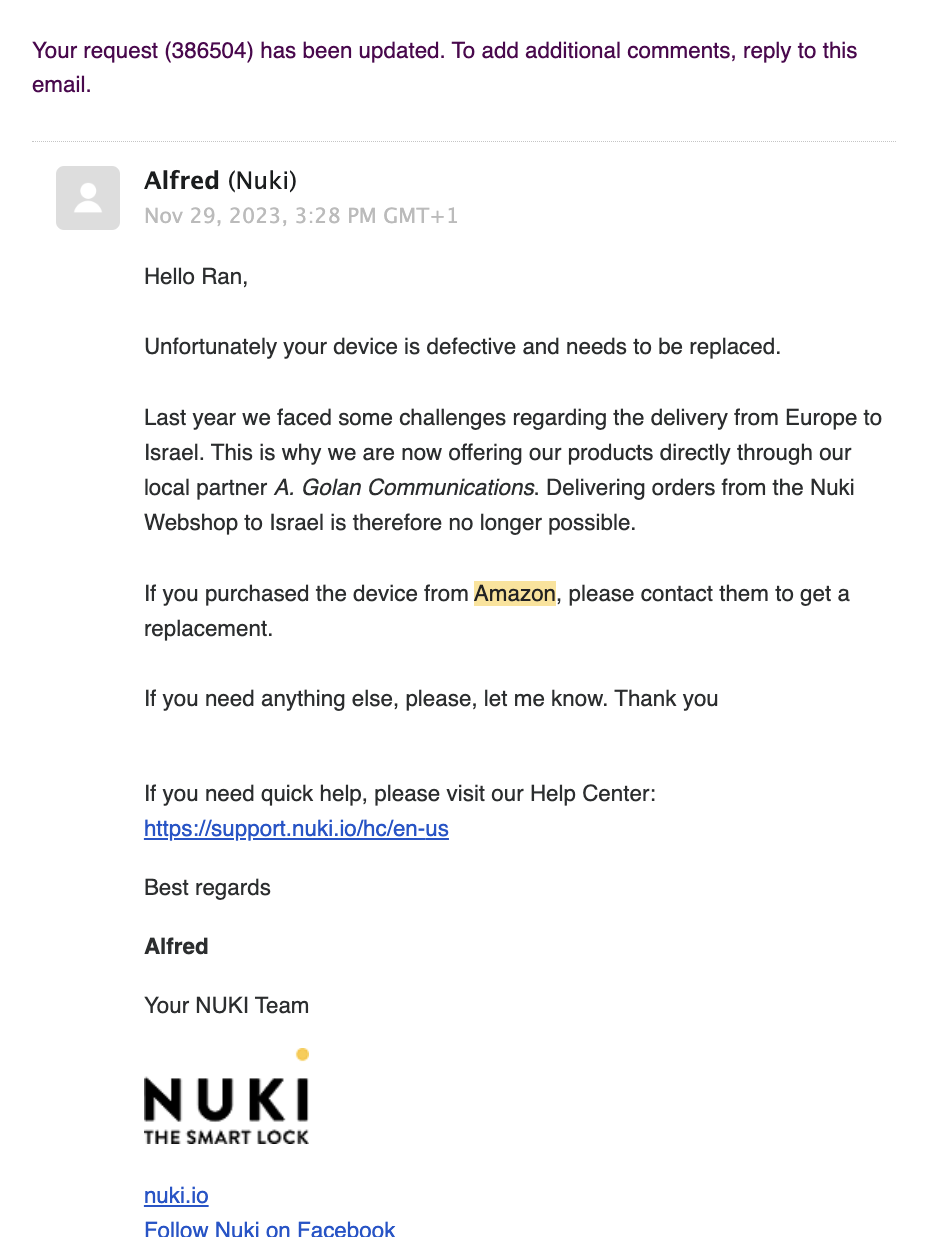Screen dimensions: 938x1240
Task: Click the Best regards line
Action: tap(207, 888)
